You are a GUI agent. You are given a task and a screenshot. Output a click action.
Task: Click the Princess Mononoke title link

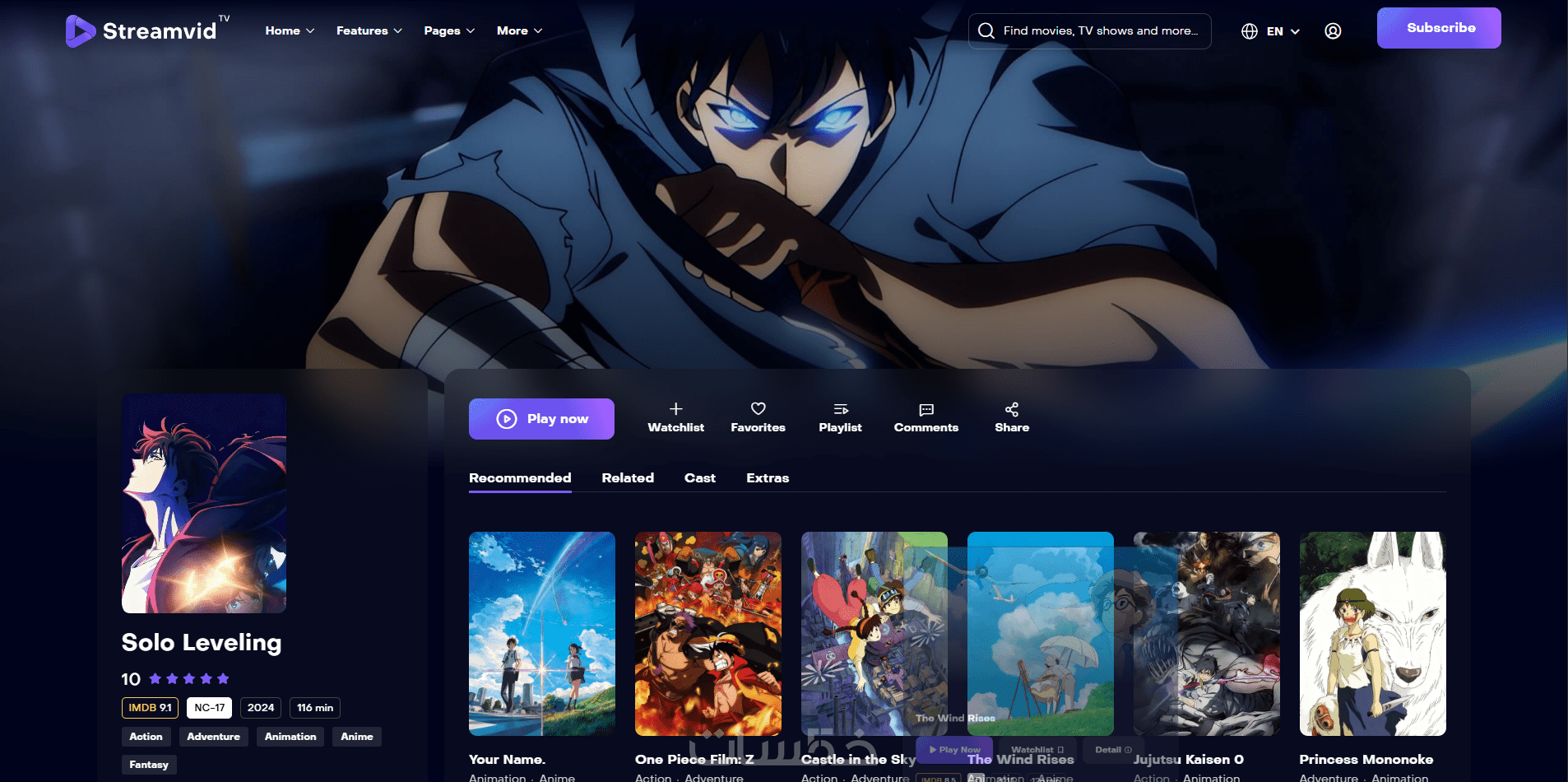[x=1366, y=760]
